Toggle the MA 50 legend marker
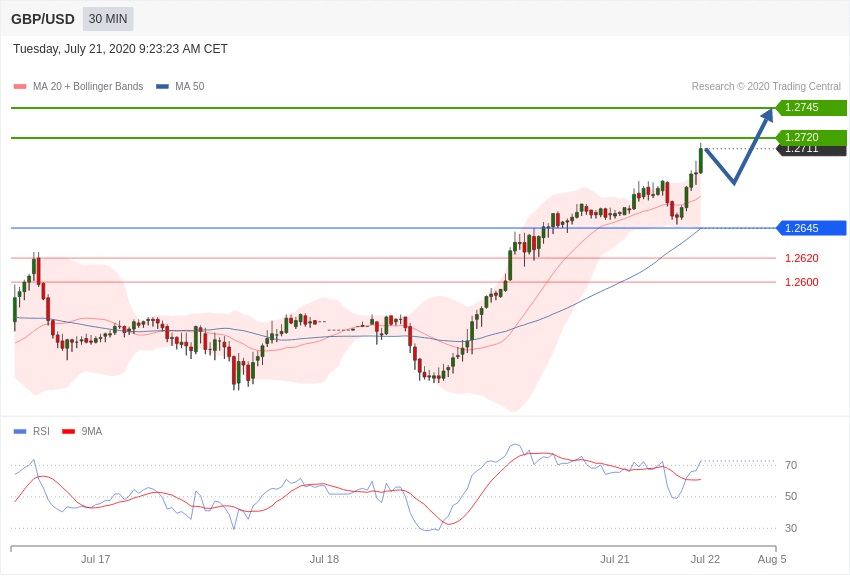Image resolution: width=850 pixels, height=576 pixels. click(x=162, y=87)
